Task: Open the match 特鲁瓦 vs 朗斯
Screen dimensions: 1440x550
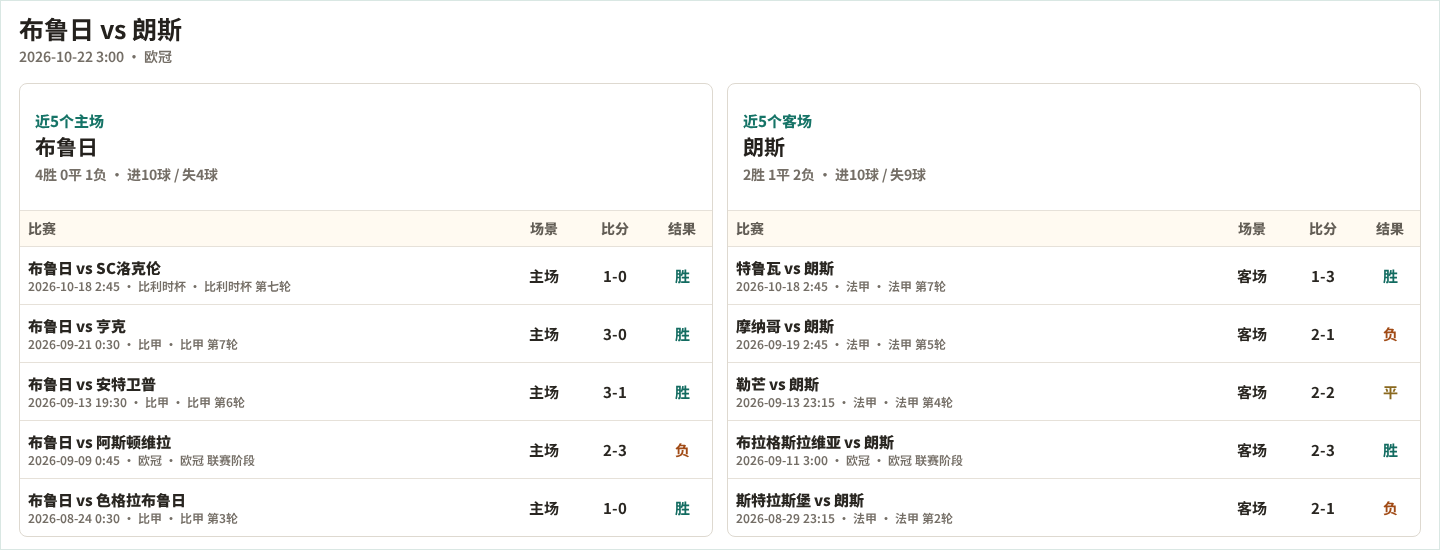Action: point(785,268)
